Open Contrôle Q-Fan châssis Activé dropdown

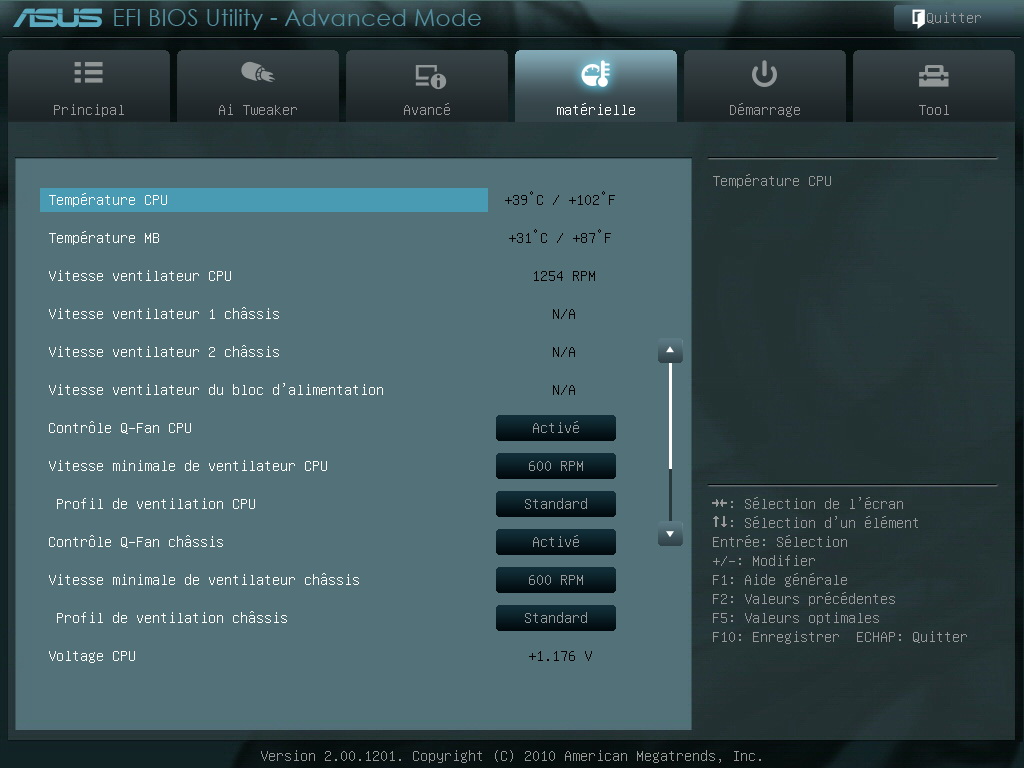[556, 541]
